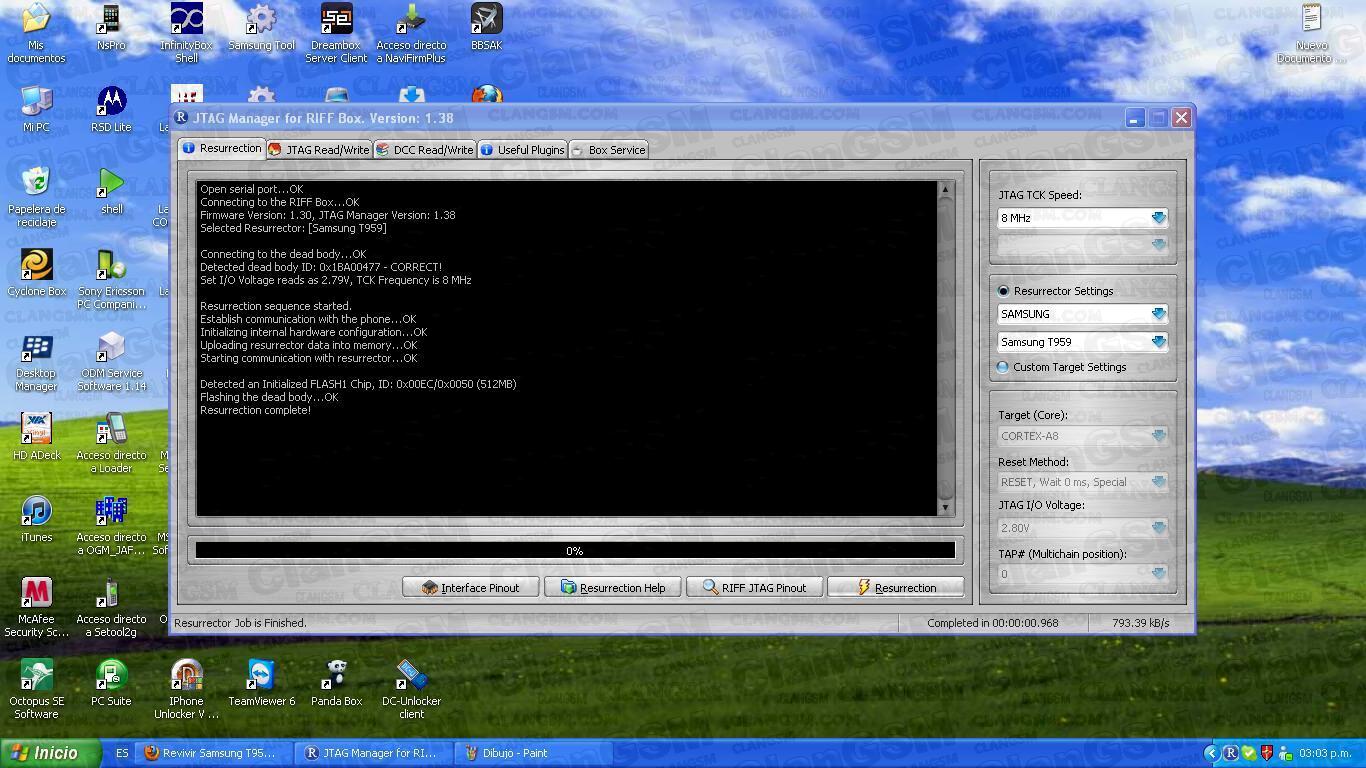This screenshot has height=768, width=1366.
Task: Select Resurrector Settings radio button
Action: [x=1004, y=291]
